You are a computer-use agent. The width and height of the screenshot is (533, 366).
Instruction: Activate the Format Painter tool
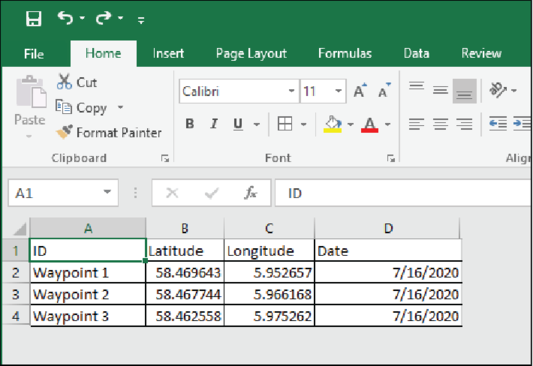[109, 133]
